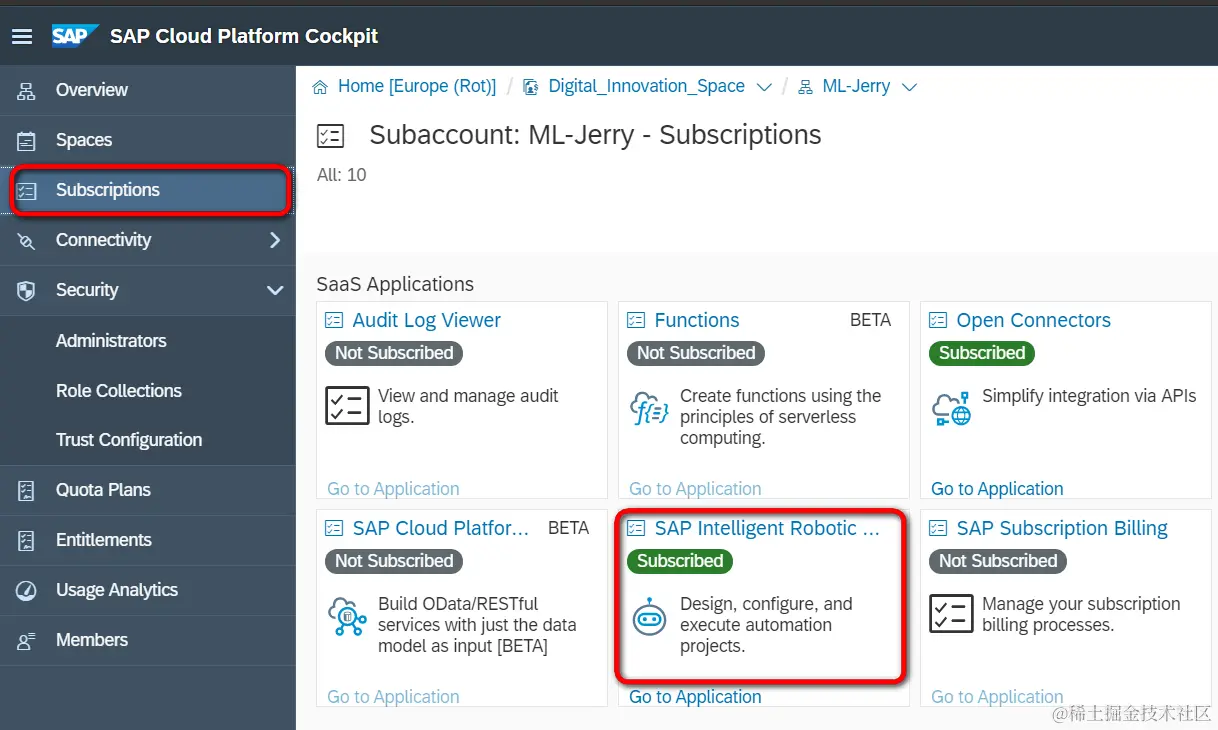Click Digital_Innovation_Space breadcrumb link
The width and height of the screenshot is (1218, 730).
pos(647,87)
